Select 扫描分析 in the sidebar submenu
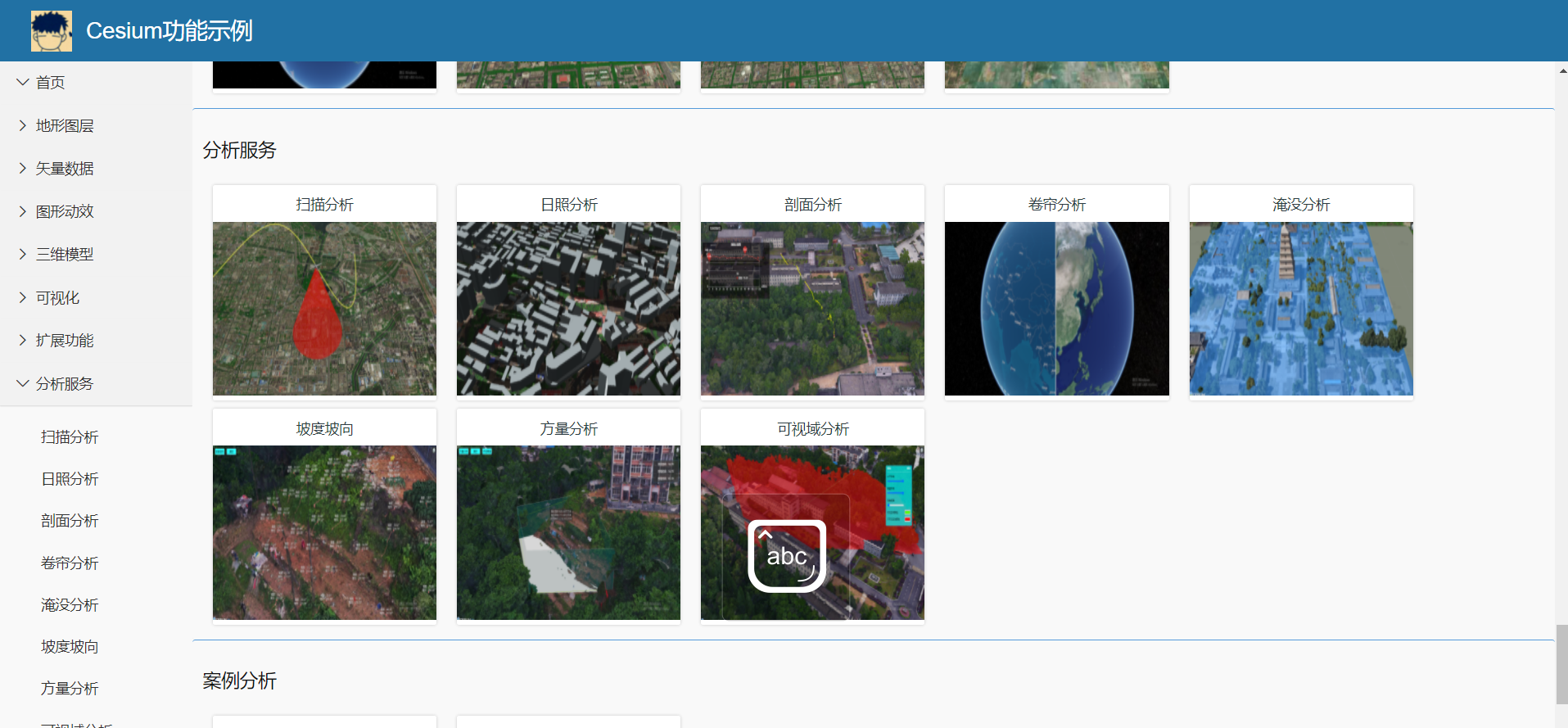1568x728 pixels. [70, 437]
